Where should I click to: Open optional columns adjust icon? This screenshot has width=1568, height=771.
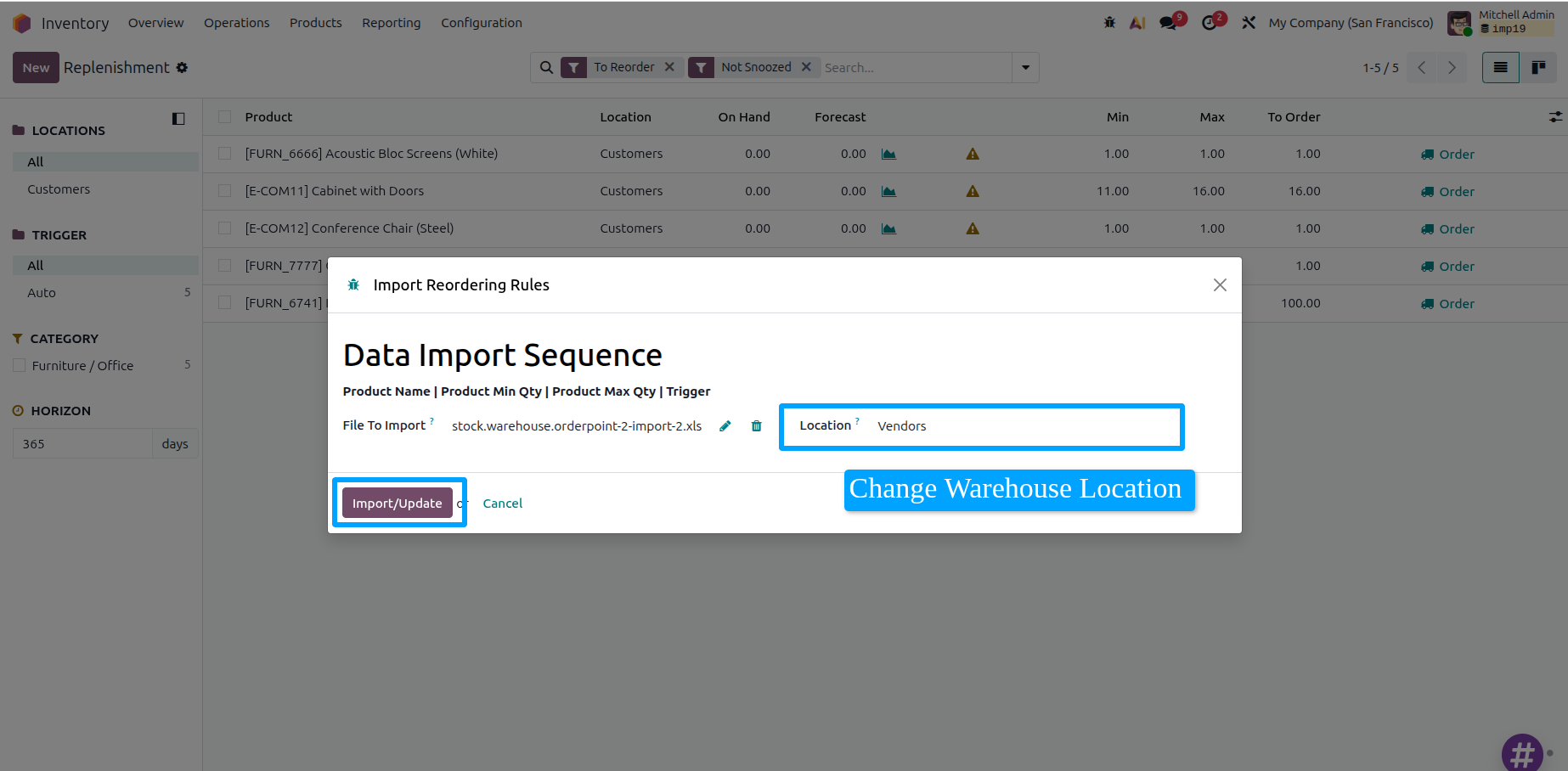pos(1555,117)
